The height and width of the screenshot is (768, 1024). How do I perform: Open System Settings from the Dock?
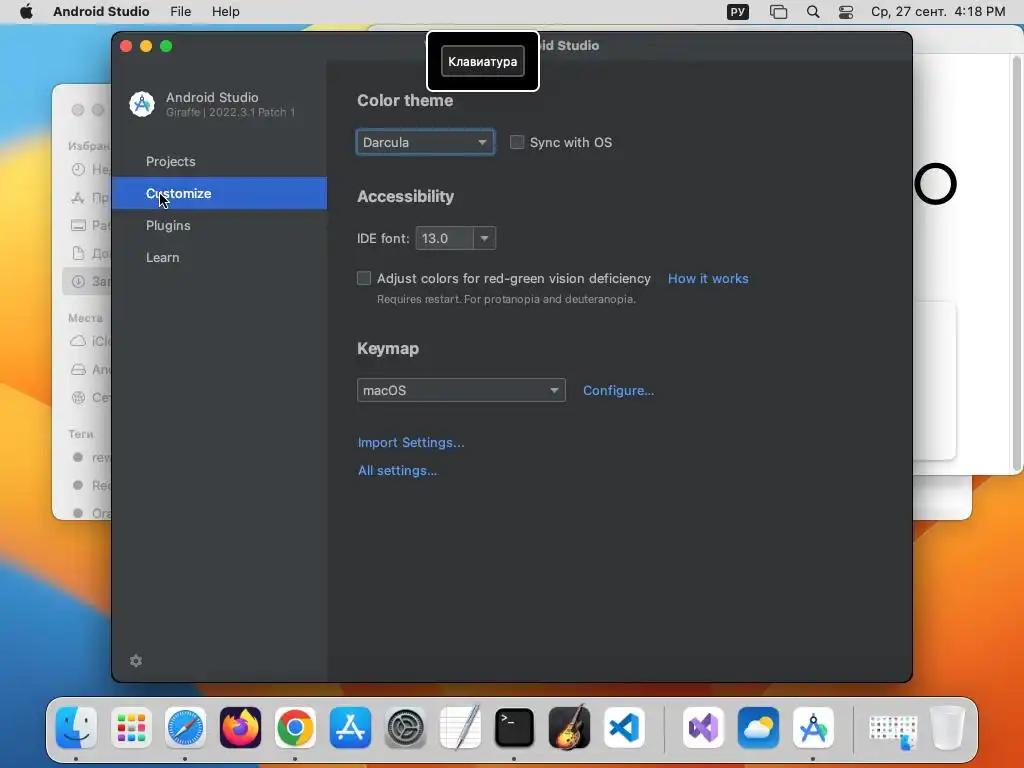[x=405, y=727]
